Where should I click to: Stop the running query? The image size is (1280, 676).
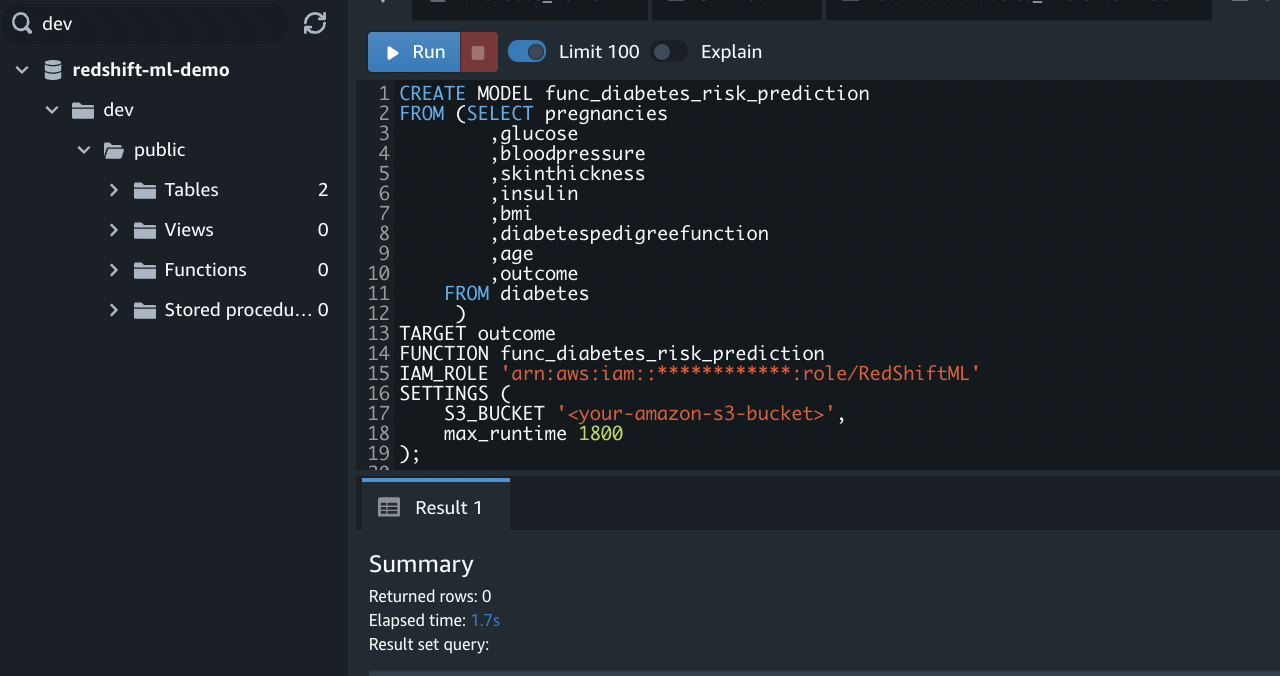pyautogui.click(x=479, y=52)
